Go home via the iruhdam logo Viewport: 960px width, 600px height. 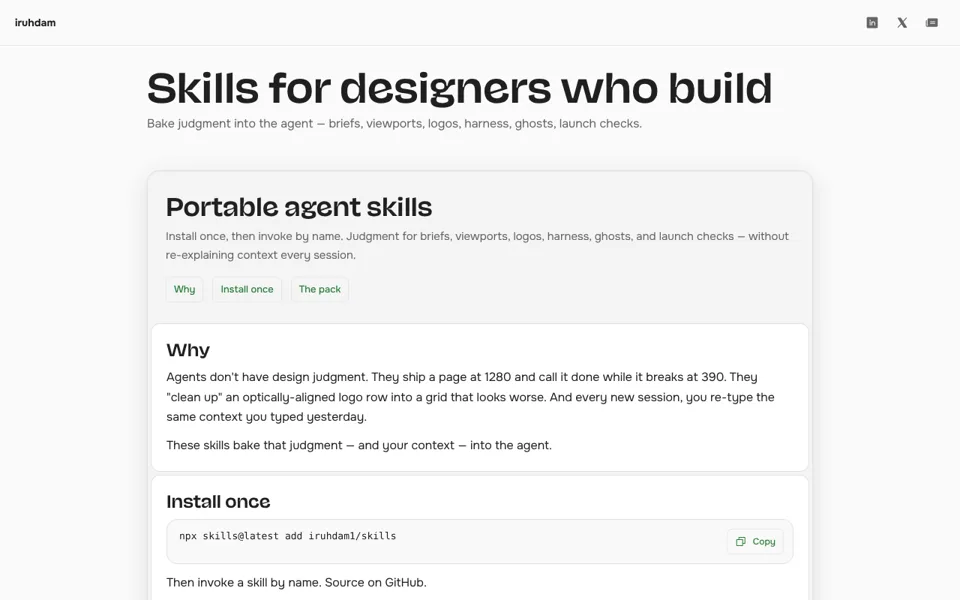36,23
